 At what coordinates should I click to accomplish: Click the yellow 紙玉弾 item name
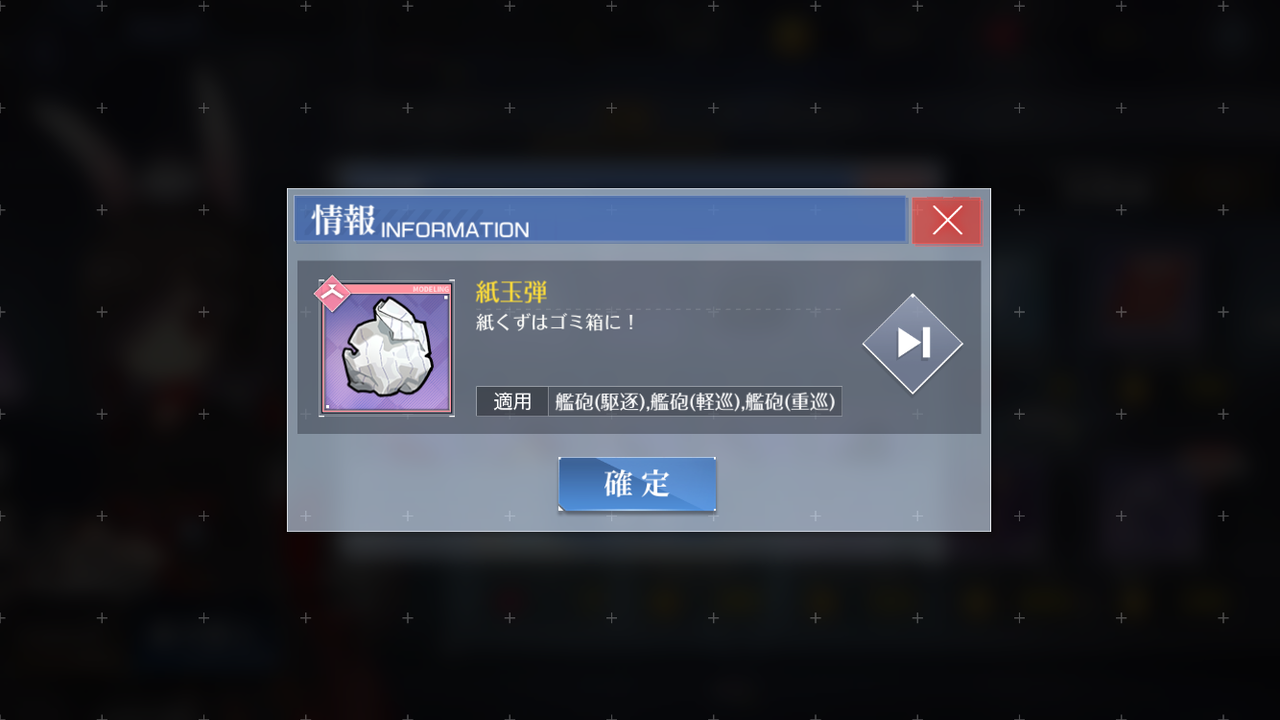511,292
